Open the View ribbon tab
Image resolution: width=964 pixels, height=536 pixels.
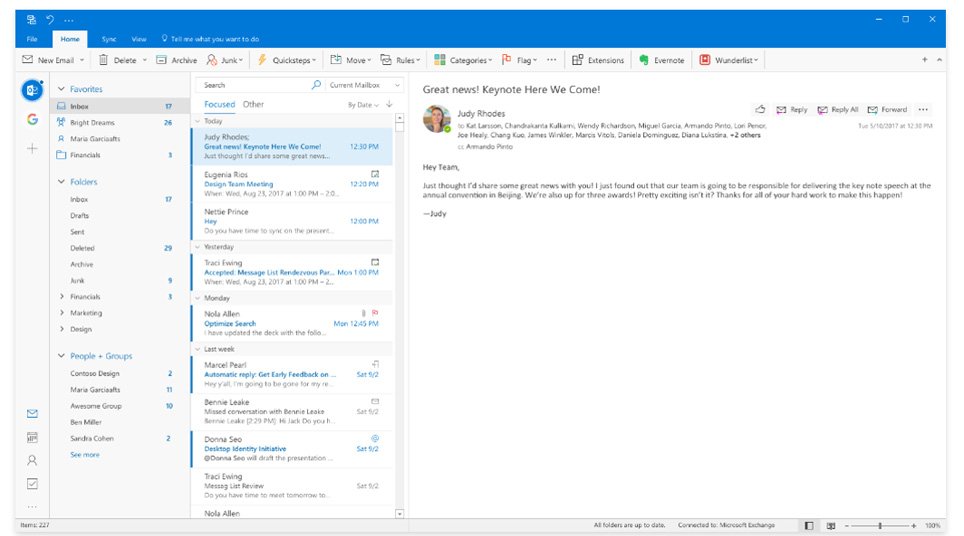(x=139, y=39)
